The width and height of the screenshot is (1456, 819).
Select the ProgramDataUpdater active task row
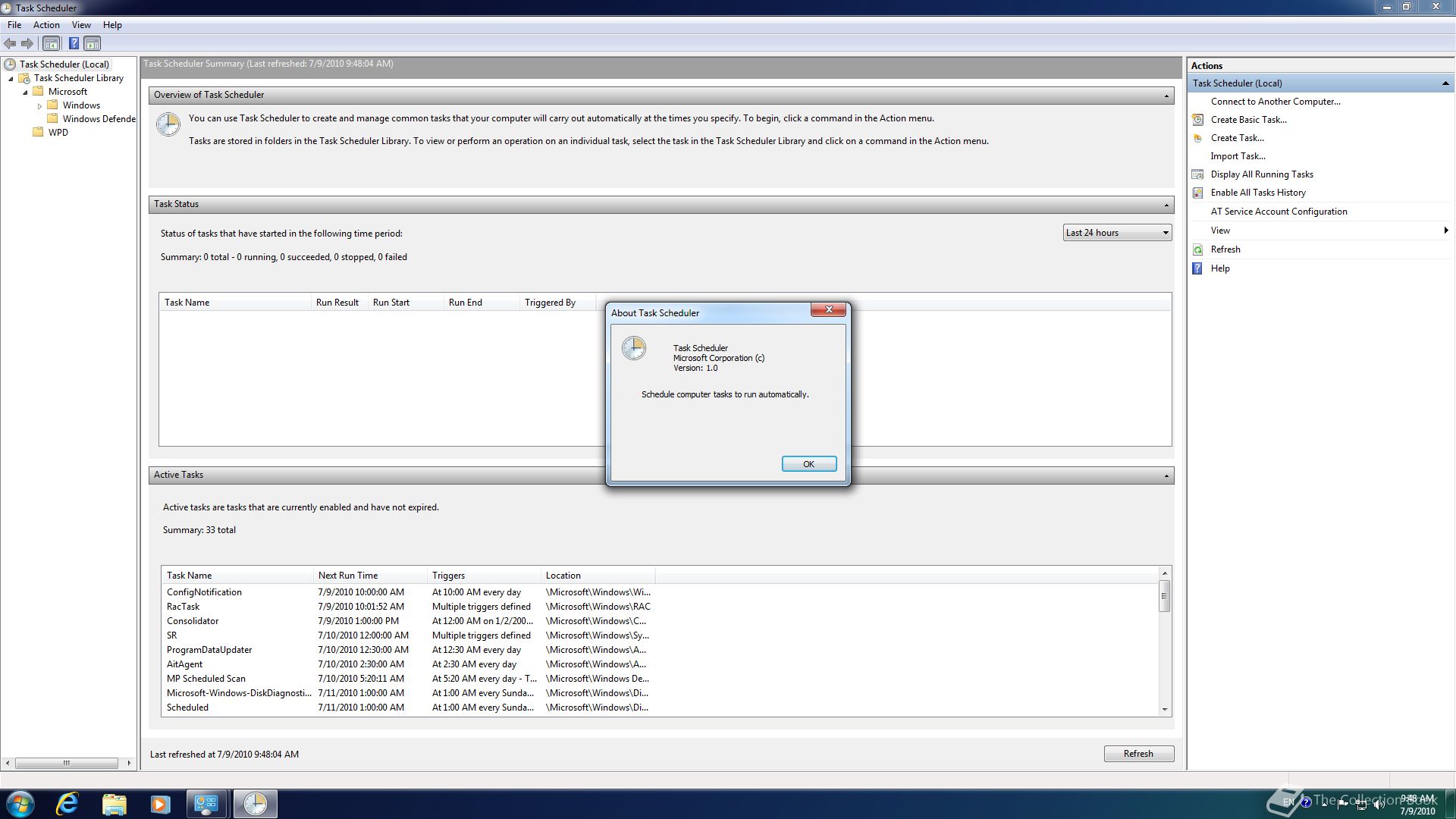409,650
